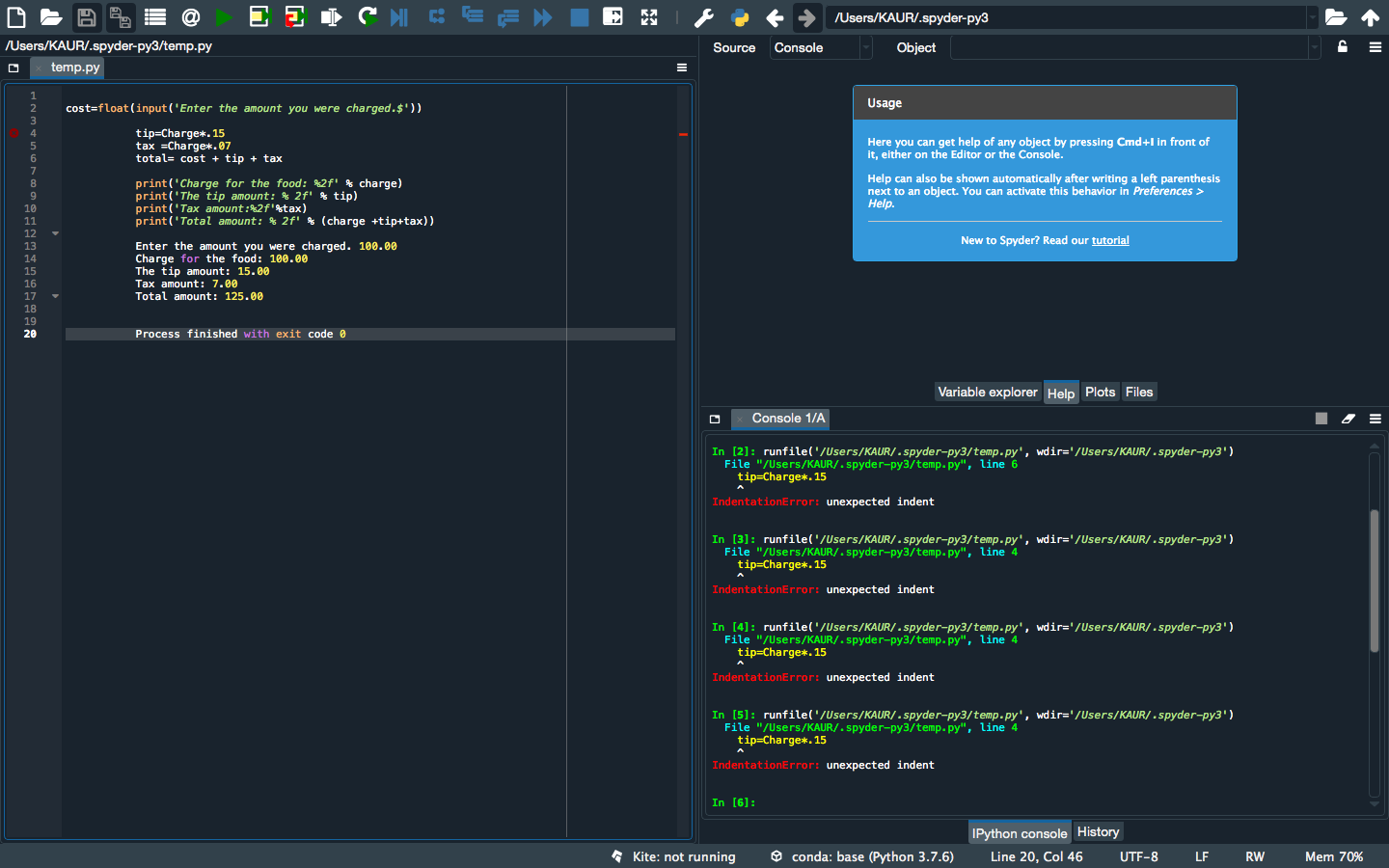
Task: Click the conda: base (Python 3.7.6) status
Action: [x=861, y=856]
